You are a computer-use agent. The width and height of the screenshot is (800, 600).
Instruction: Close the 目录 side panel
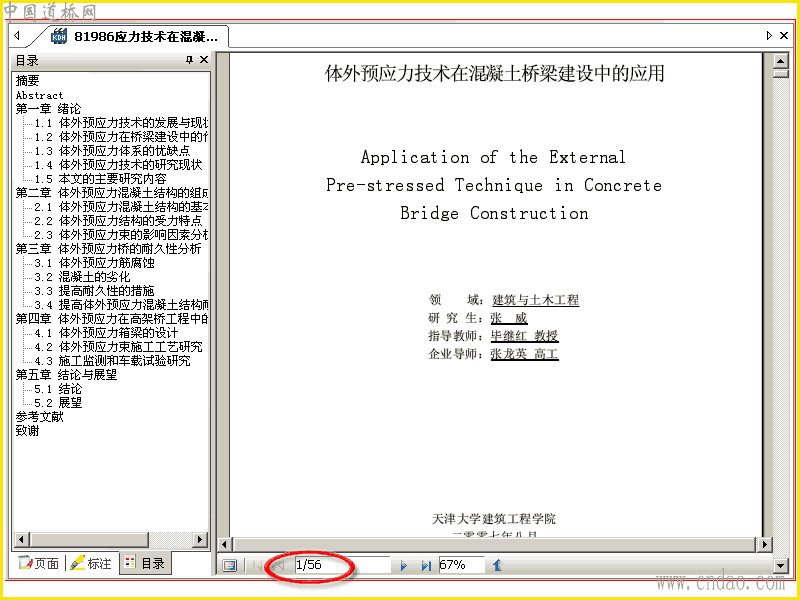coord(204,60)
